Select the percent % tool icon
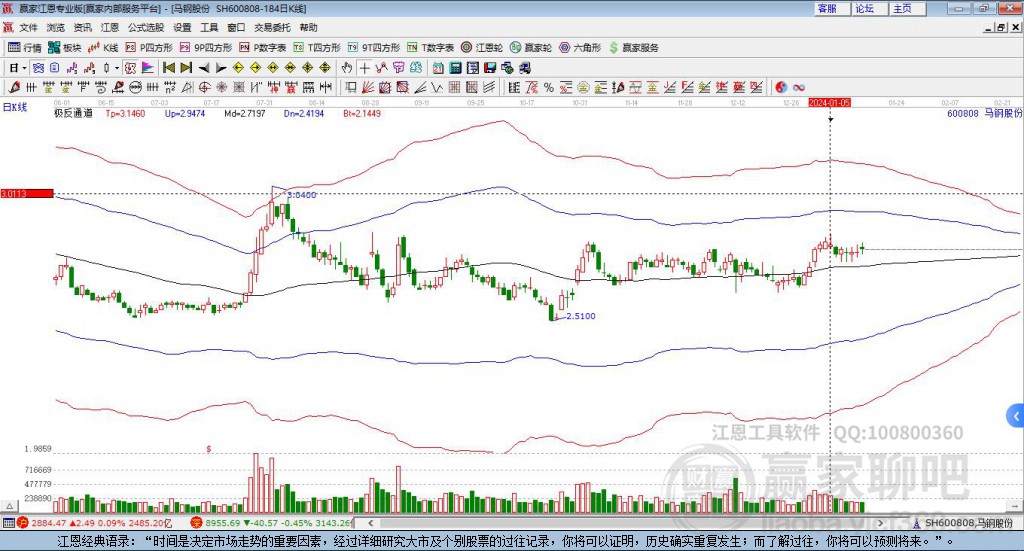1024x551 pixels. coord(549,87)
